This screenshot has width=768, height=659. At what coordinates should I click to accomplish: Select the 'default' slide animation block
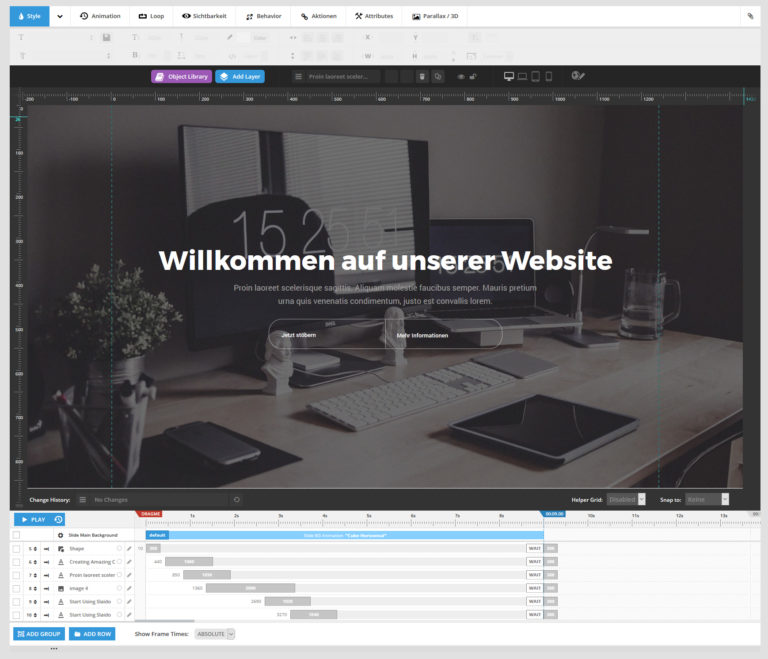tap(157, 535)
